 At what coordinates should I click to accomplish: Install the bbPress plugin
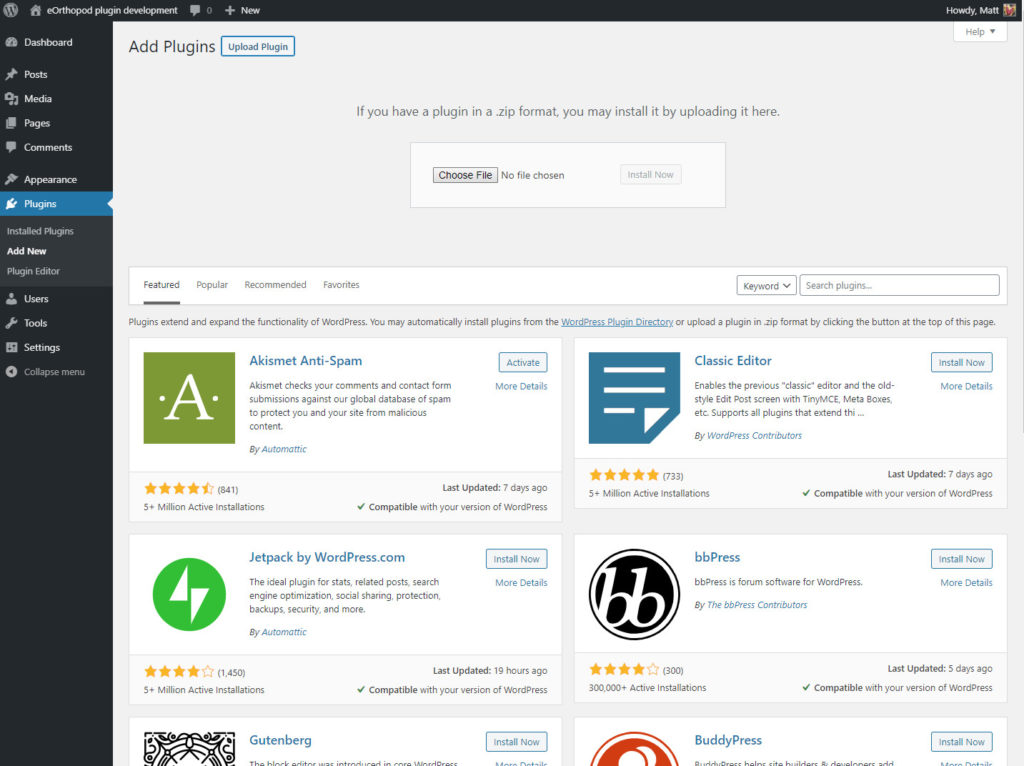tap(961, 559)
